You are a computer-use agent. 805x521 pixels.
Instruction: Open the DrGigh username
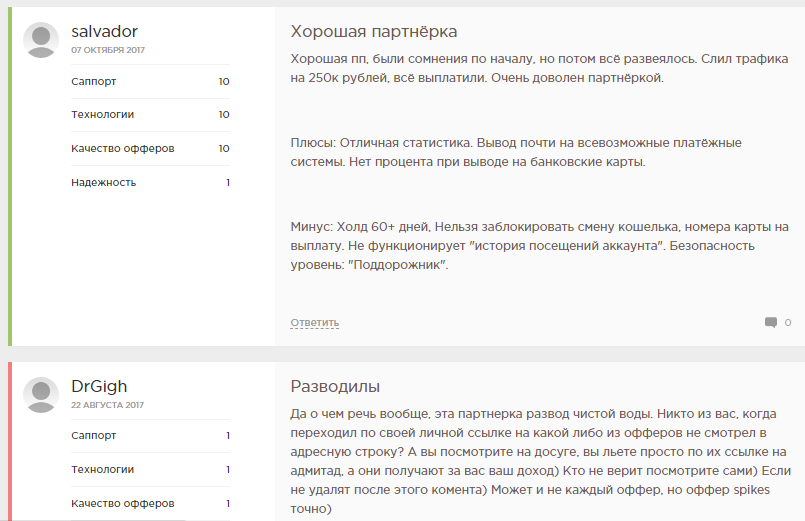99,386
